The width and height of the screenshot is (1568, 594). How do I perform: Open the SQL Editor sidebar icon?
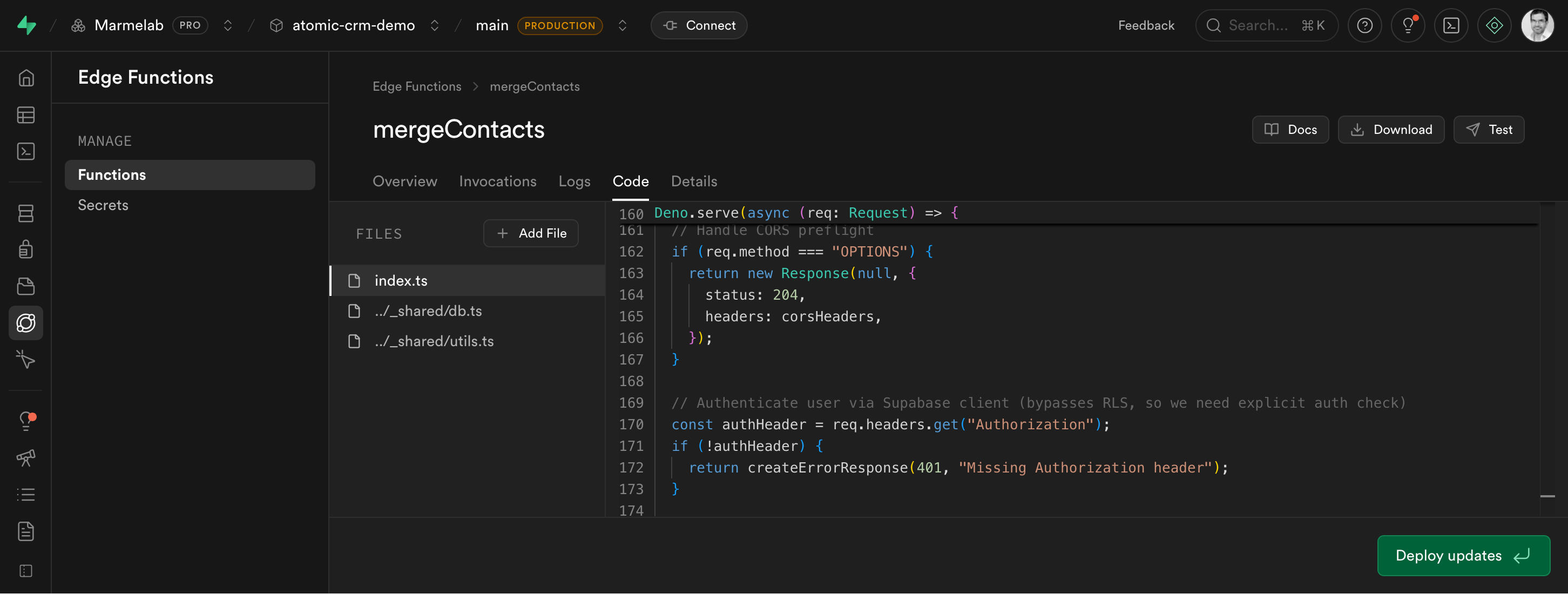point(25,152)
